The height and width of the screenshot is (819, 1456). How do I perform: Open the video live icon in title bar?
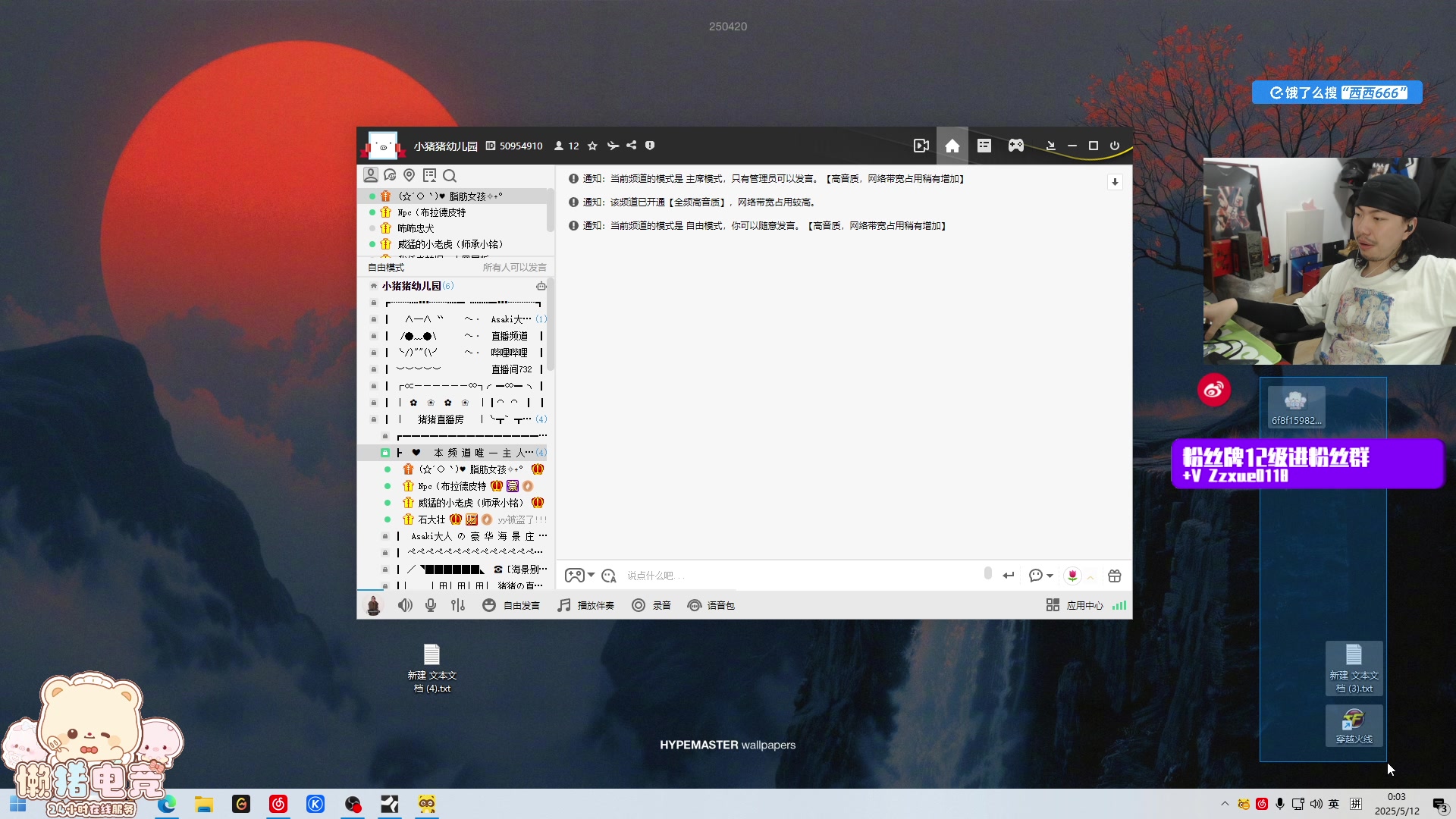pyautogui.click(x=921, y=146)
